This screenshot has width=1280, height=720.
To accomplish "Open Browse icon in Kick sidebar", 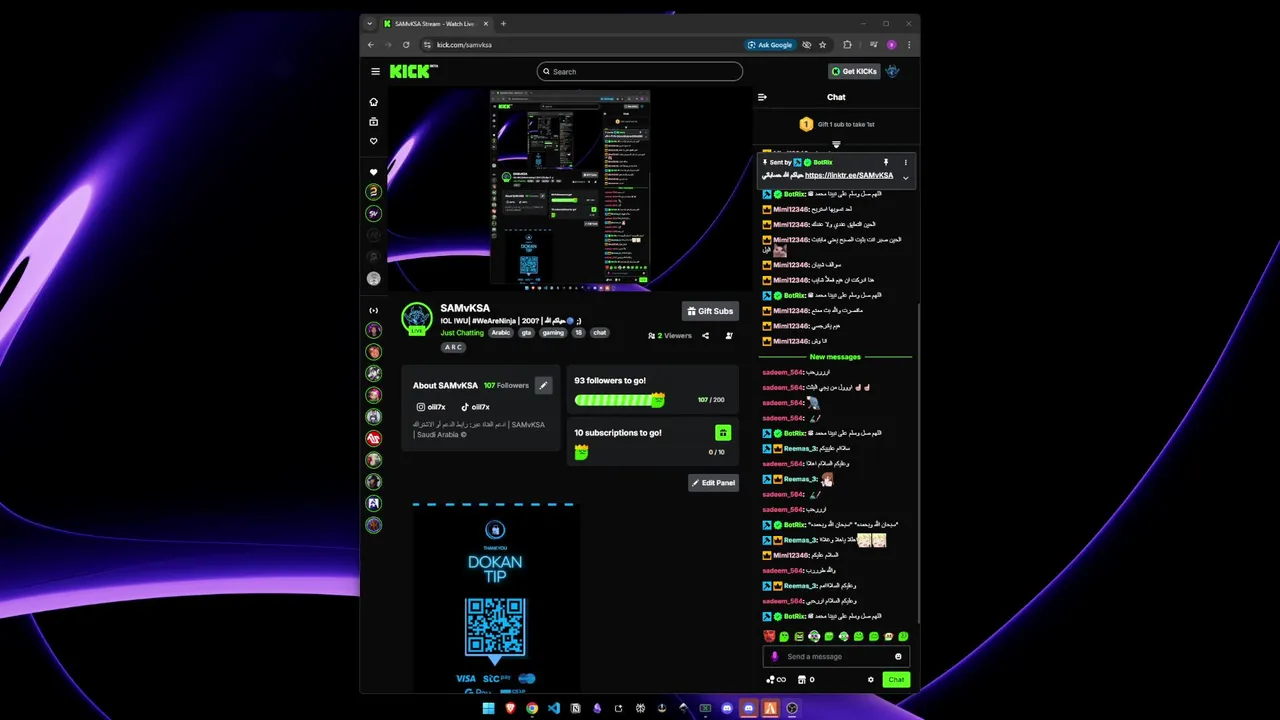I will [x=374, y=122].
